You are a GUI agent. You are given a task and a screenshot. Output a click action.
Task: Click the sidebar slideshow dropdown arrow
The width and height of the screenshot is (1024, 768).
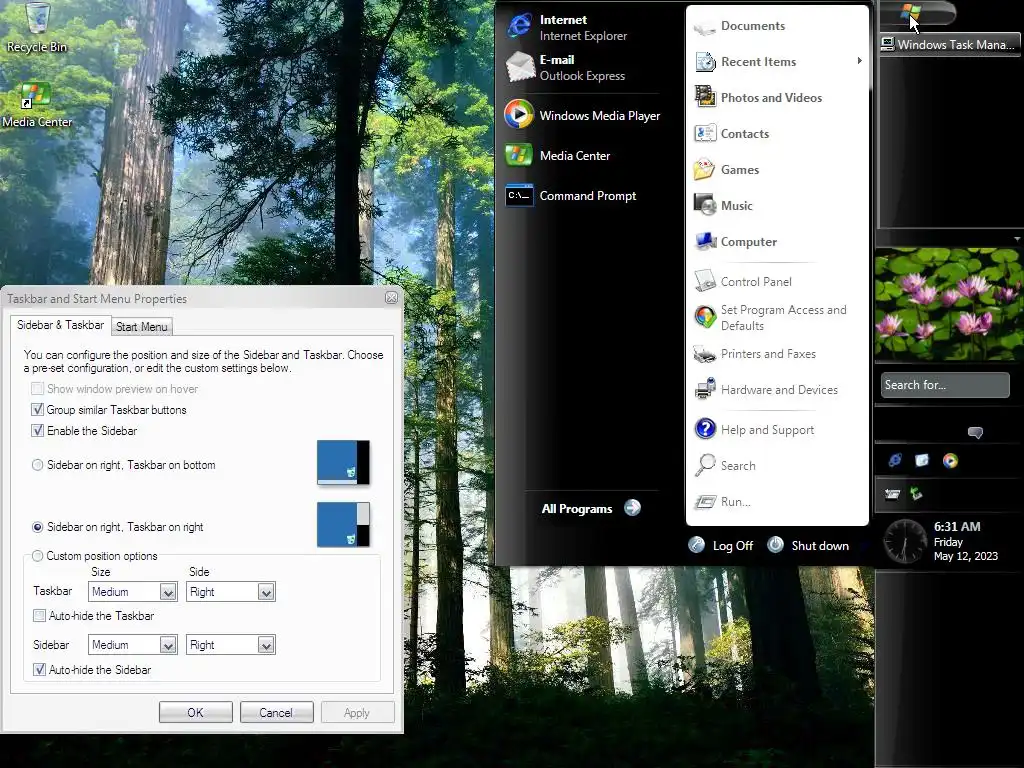(x=1017, y=239)
